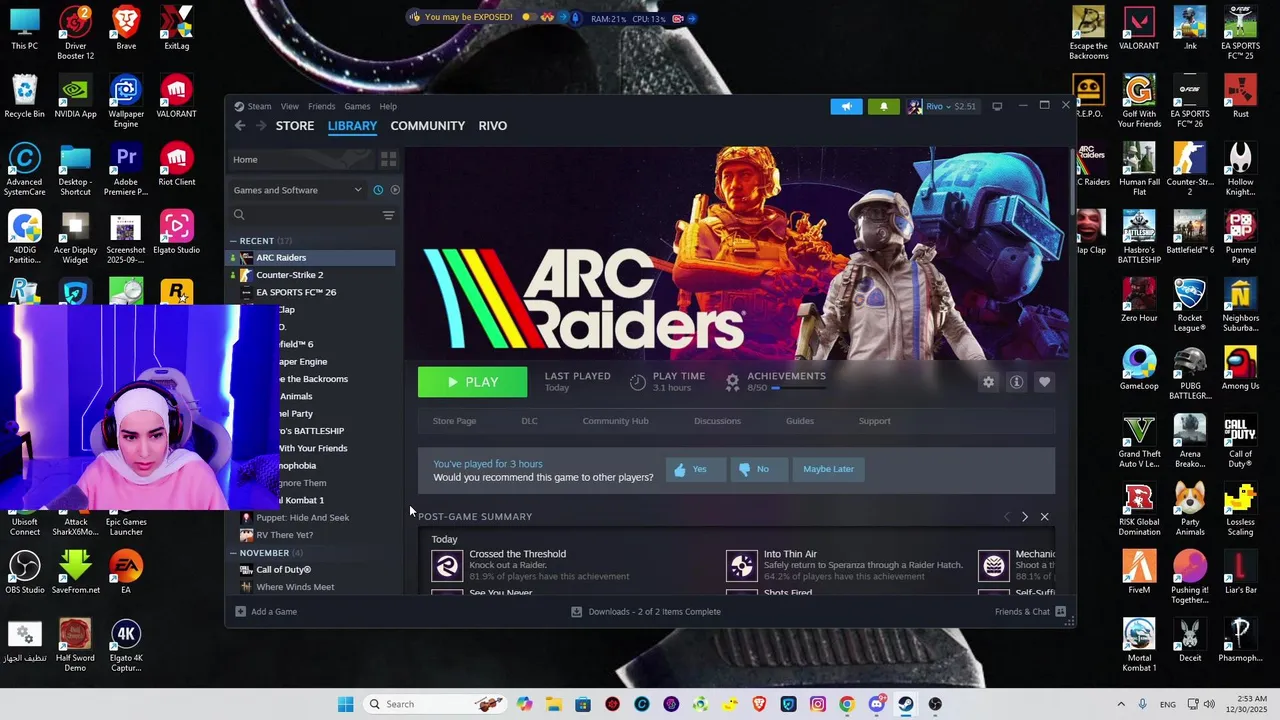This screenshot has width=1280, height=720.
Task: Switch library to grid collections view icon
Action: tap(389, 159)
